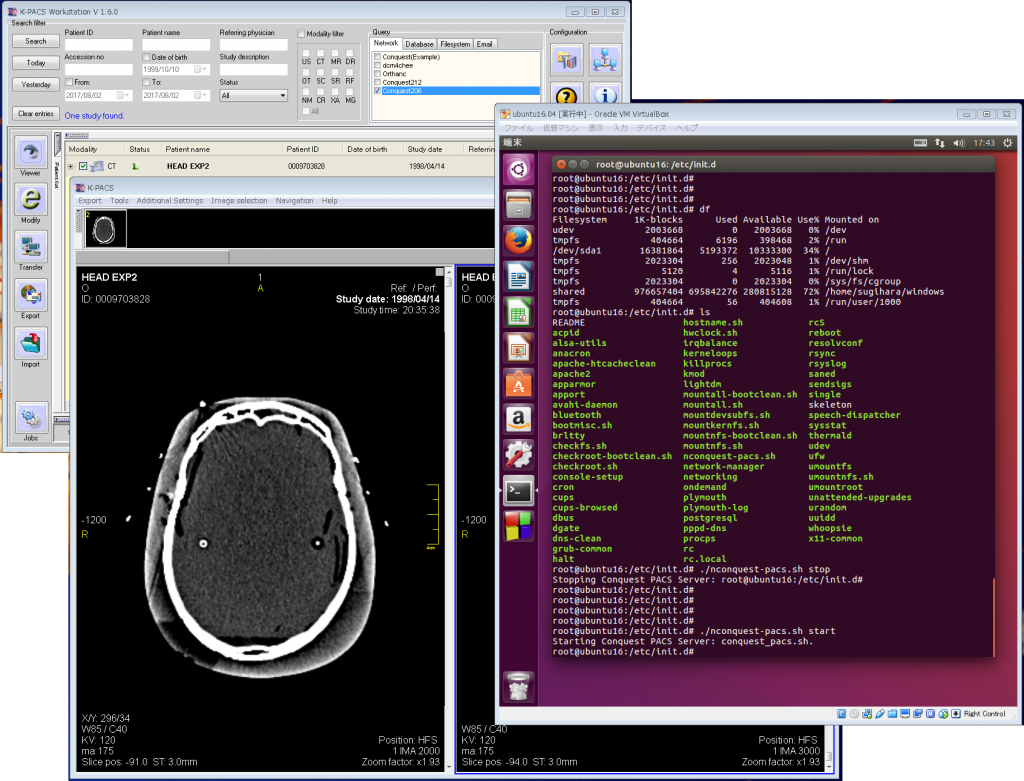Enable the Modality filter checkbox
The height and width of the screenshot is (781, 1024).
[301, 33]
